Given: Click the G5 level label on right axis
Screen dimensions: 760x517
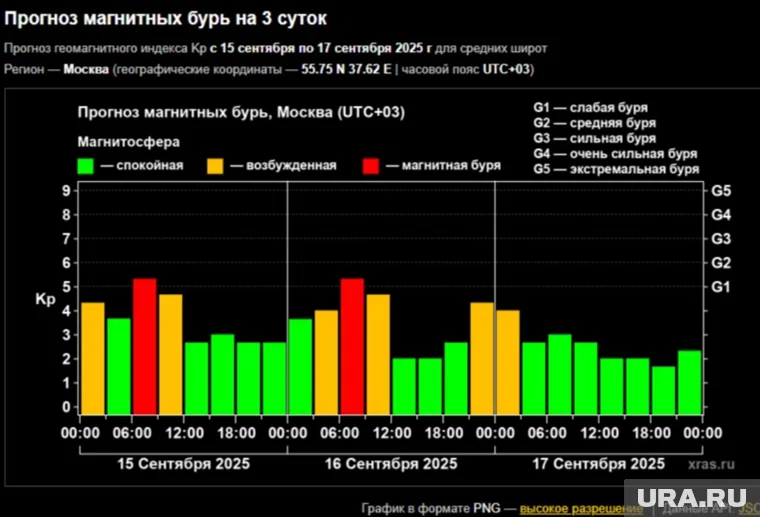Looking at the screenshot, I should coord(721,190).
